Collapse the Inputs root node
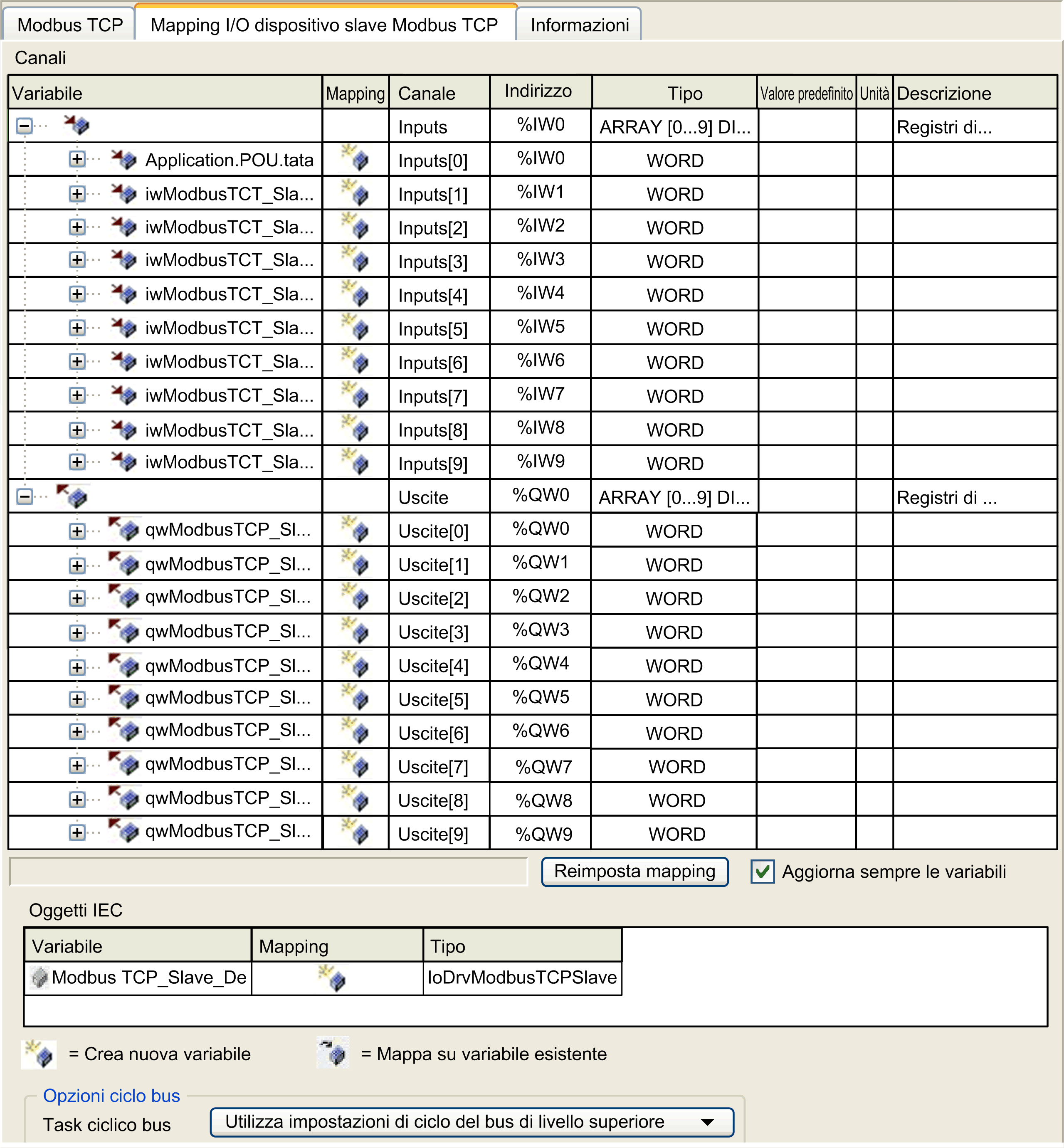 (x=24, y=126)
